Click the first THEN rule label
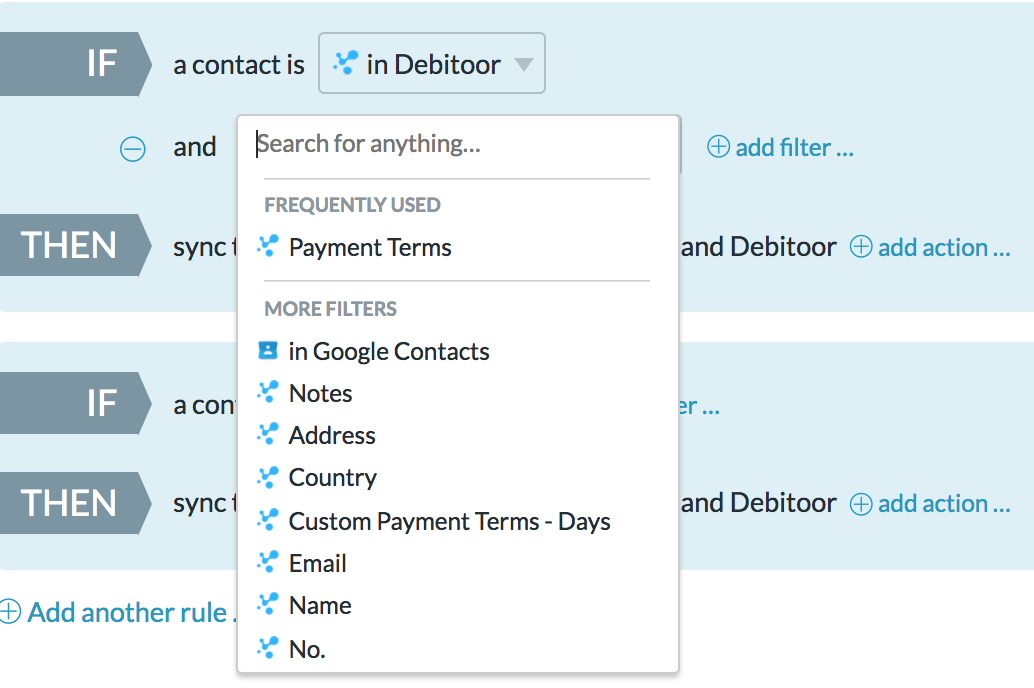The height and width of the screenshot is (688, 1034). coord(75,245)
